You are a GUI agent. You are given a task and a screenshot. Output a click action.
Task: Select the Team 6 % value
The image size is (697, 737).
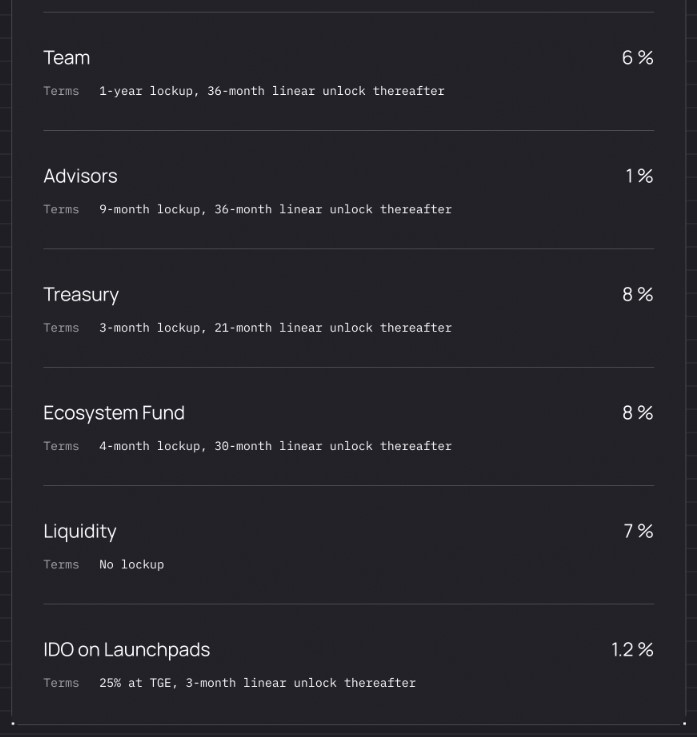click(637, 58)
